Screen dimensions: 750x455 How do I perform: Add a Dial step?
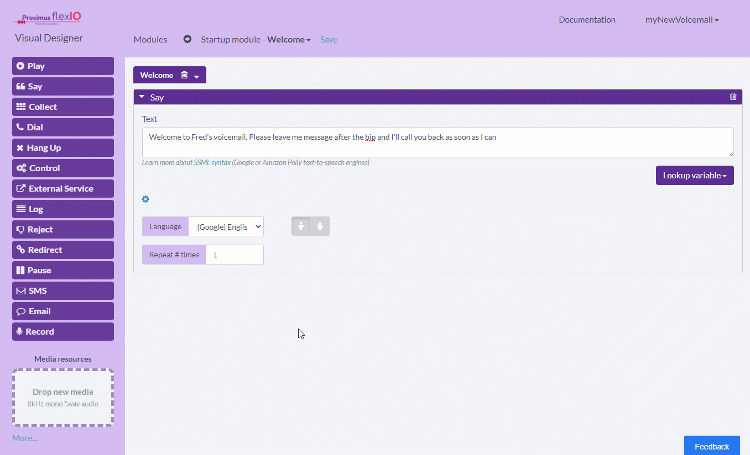pos(63,127)
